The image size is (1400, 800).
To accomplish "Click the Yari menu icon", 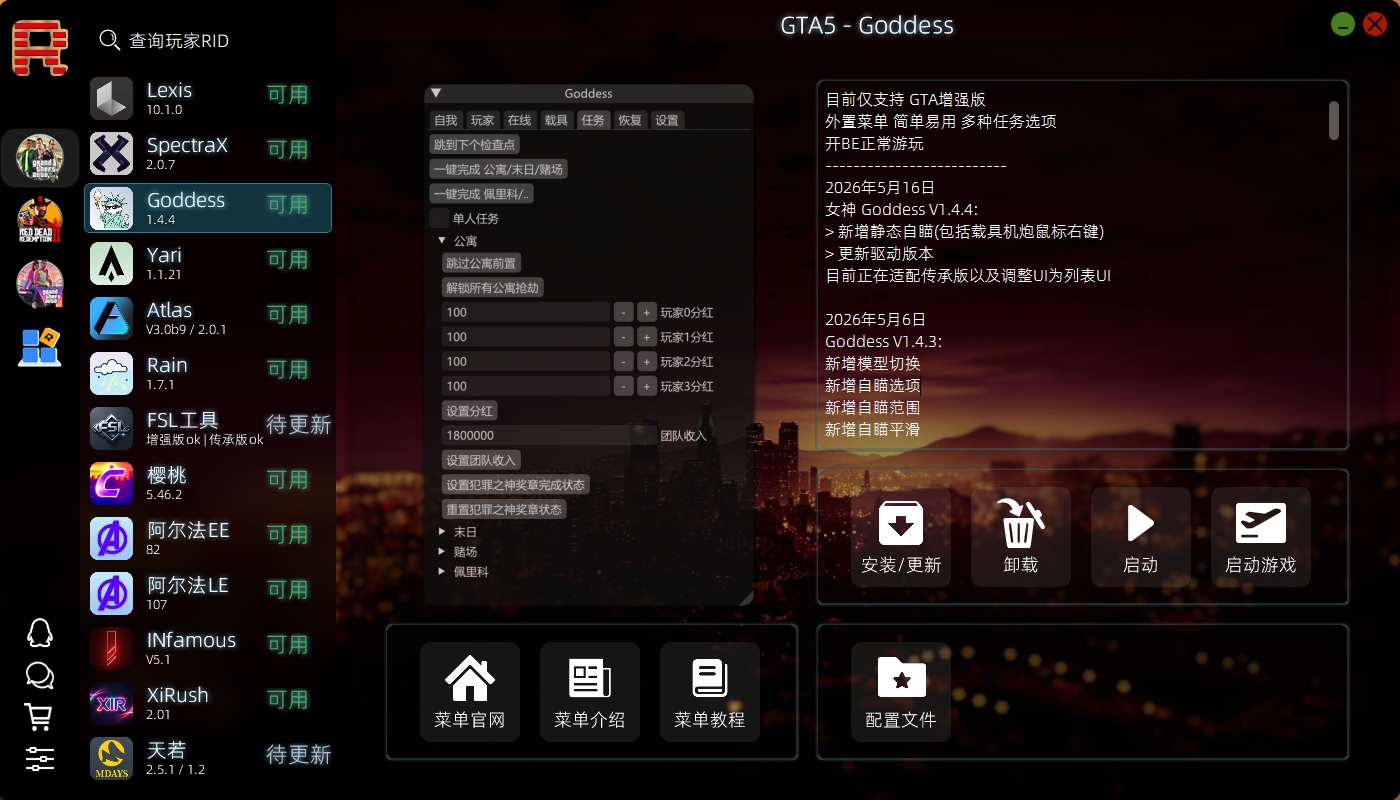I will pos(111,263).
